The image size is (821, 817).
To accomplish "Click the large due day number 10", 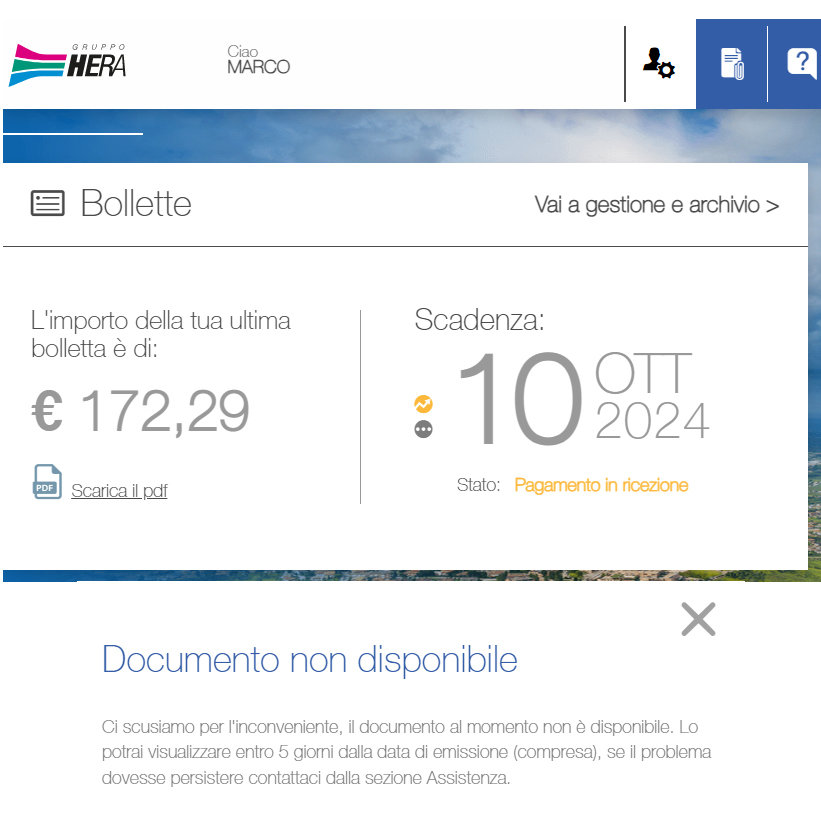I will [518, 400].
